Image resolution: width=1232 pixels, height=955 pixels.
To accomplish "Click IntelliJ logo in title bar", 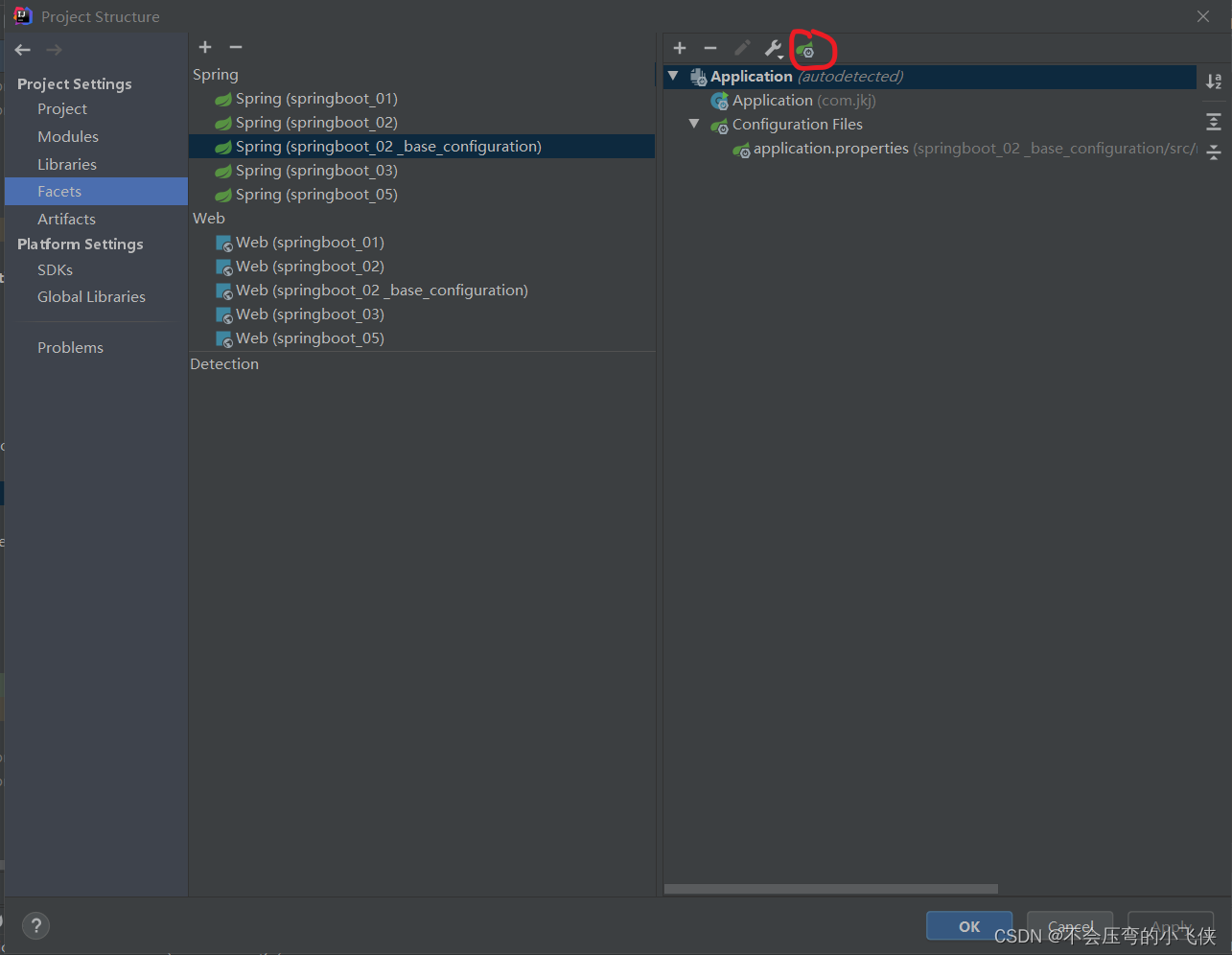I will coord(22,16).
